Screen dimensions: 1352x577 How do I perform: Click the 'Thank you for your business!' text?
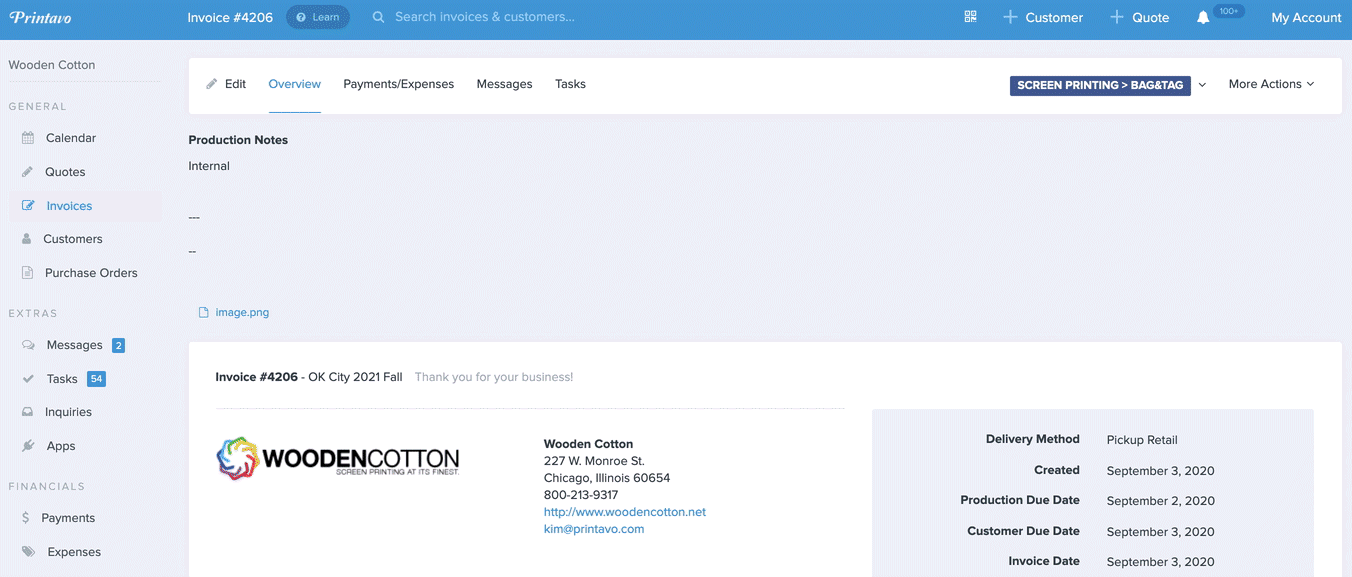coord(494,377)
